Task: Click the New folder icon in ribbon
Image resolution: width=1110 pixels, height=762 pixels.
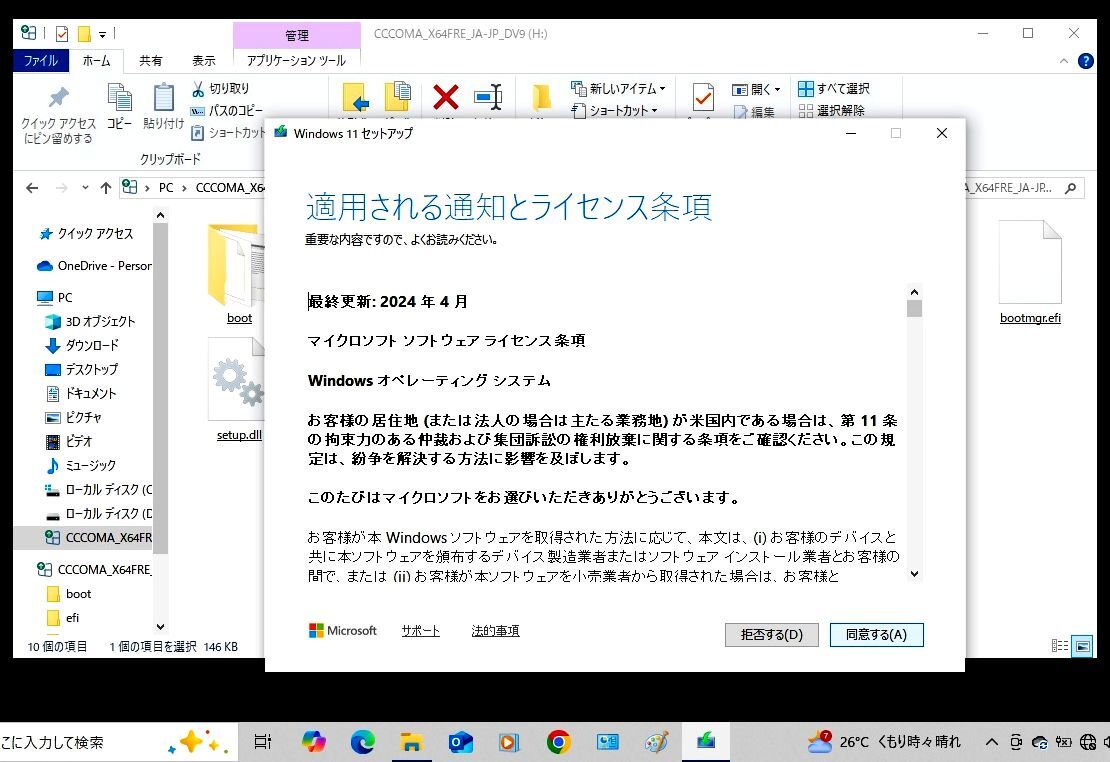Action: (x=542, y=98)
